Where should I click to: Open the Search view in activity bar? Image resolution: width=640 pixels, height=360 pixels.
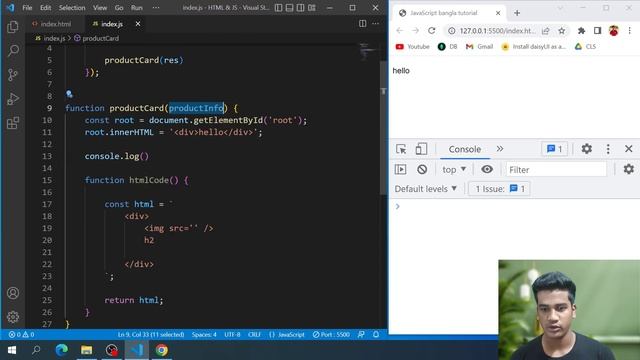(13, 51)
